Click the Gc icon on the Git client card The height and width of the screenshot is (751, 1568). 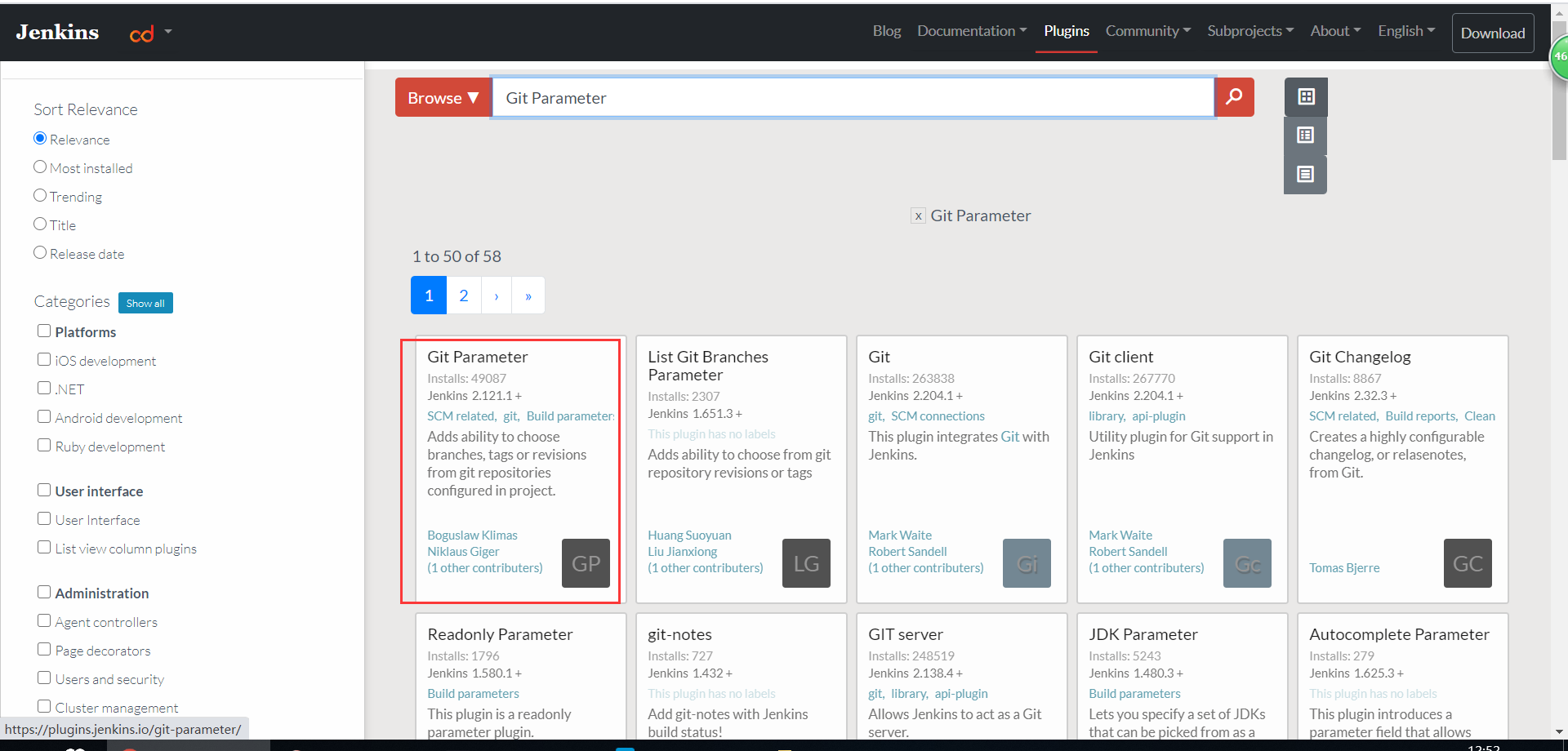[x=1247, y=563]
